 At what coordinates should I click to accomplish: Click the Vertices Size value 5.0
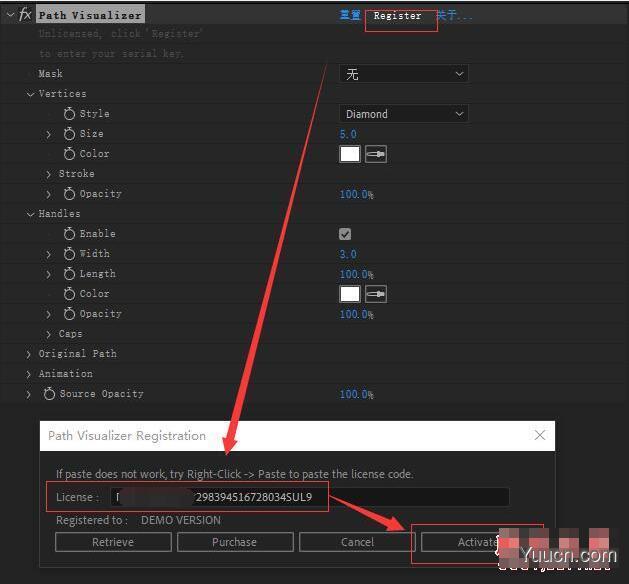348,134
